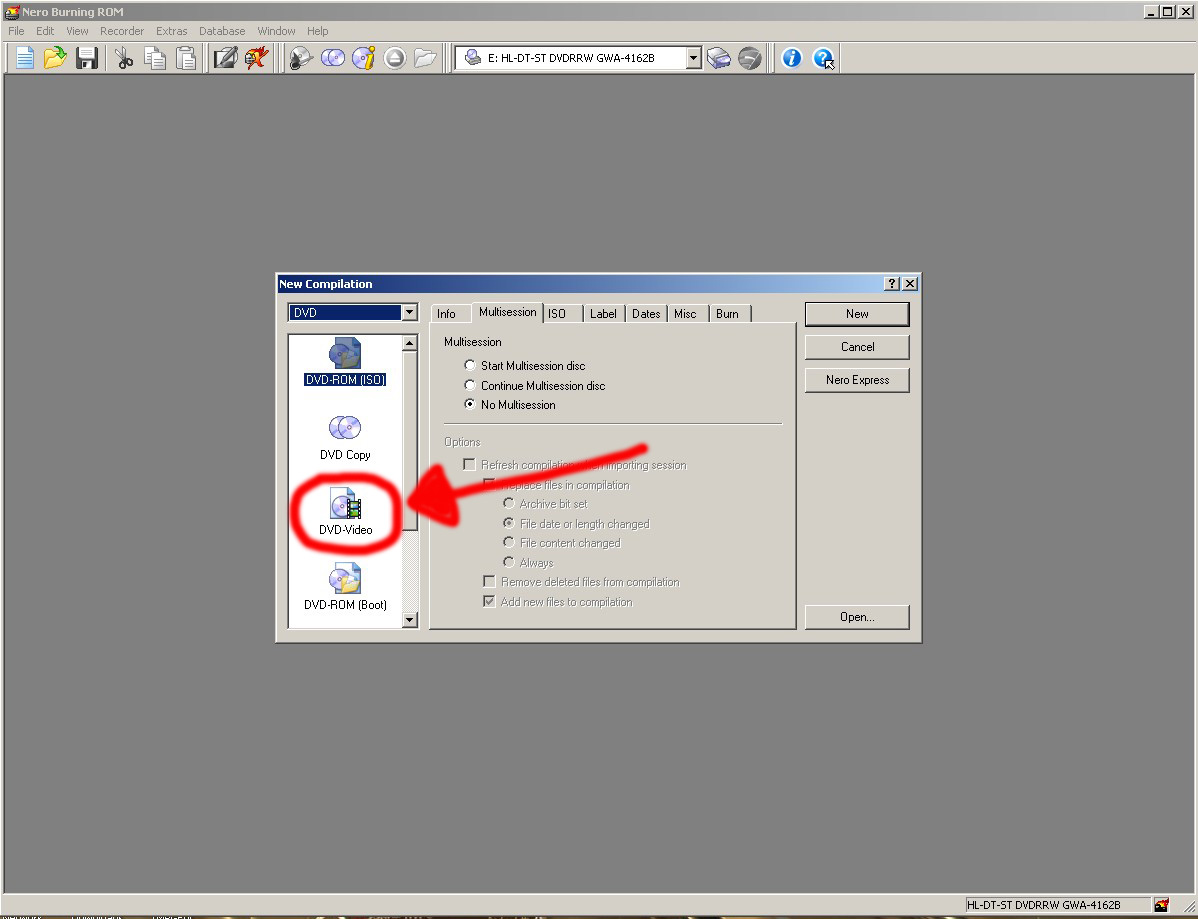
Task: Select Archive bit set radio option
Action: tap(546, 504)
